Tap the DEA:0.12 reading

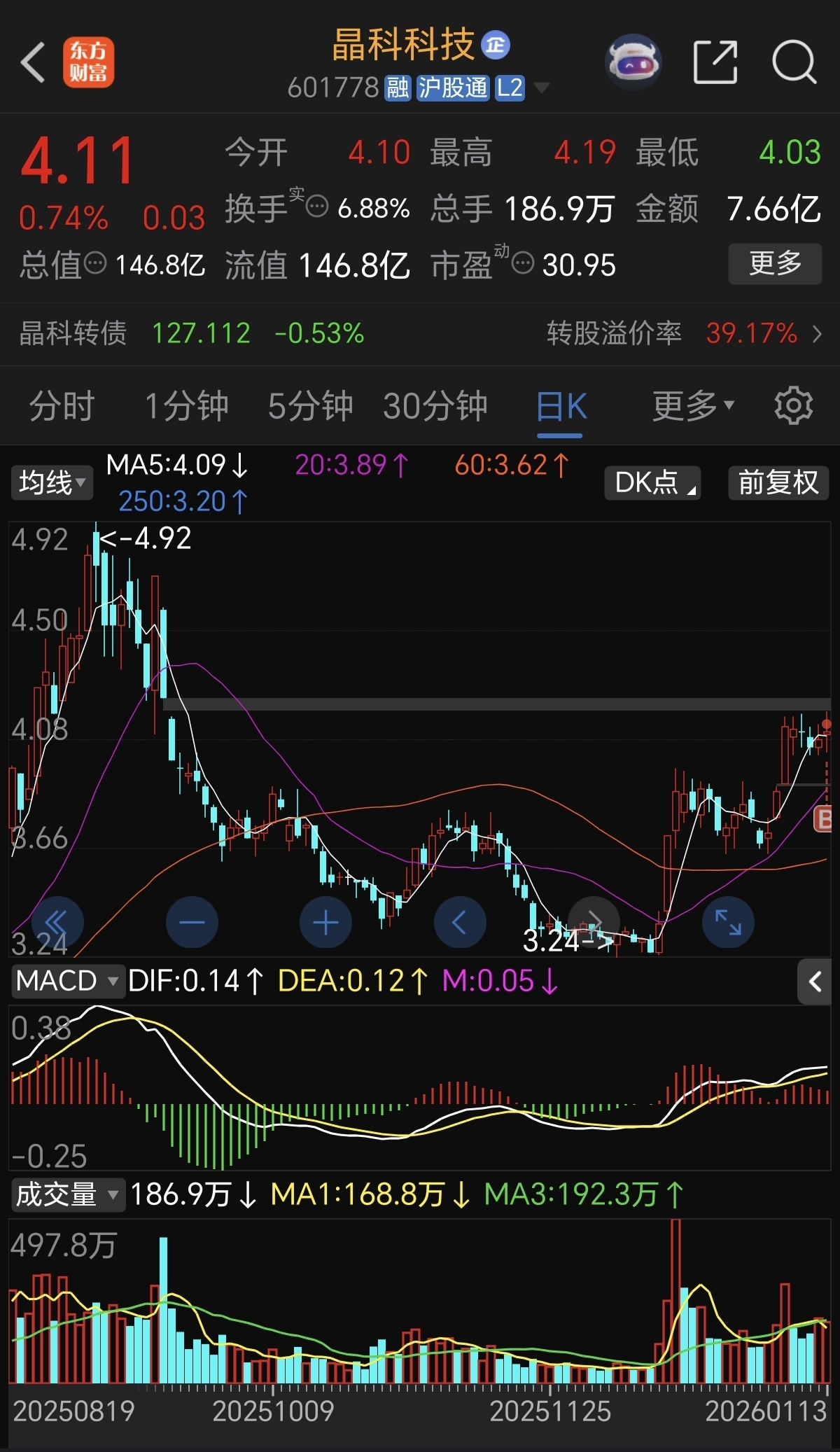point(353,981)
